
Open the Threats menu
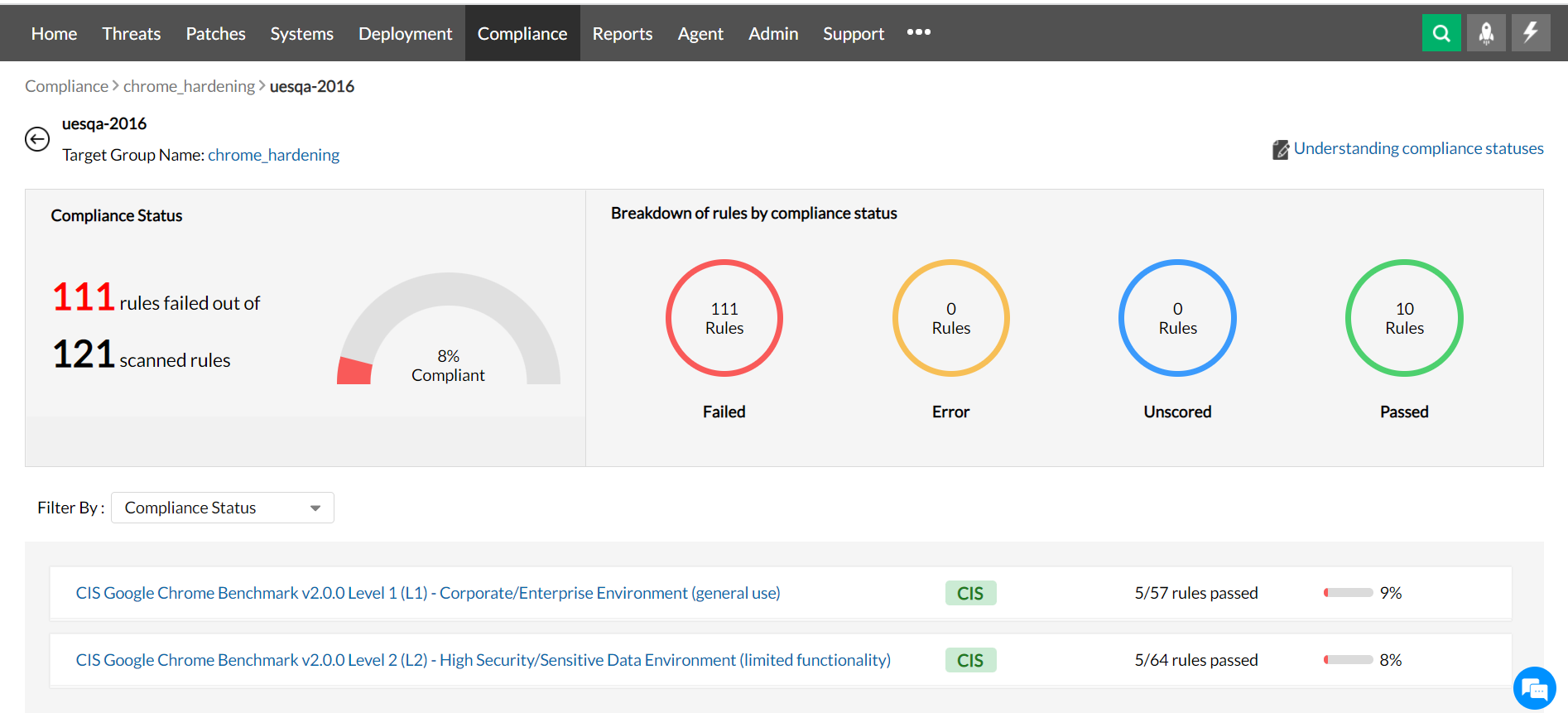pos(132,33)
